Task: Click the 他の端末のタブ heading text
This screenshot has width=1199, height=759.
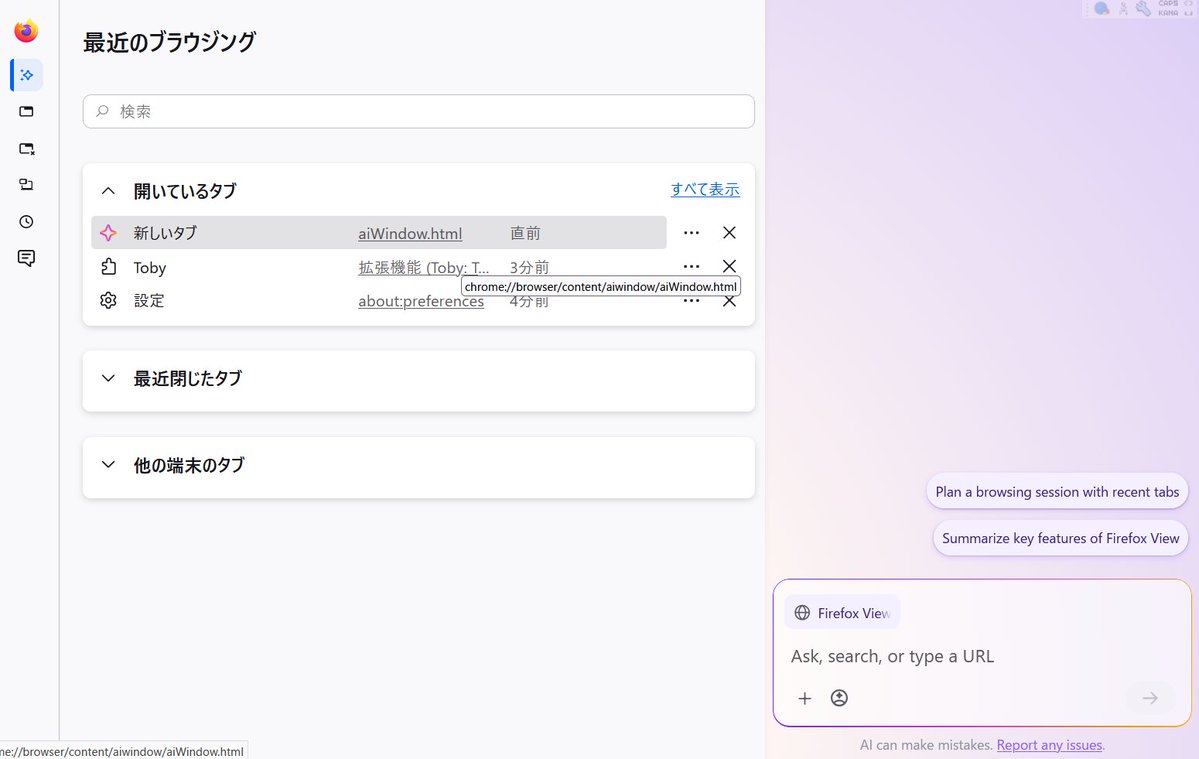Action: pyautogui.click(x=189, y=465)
